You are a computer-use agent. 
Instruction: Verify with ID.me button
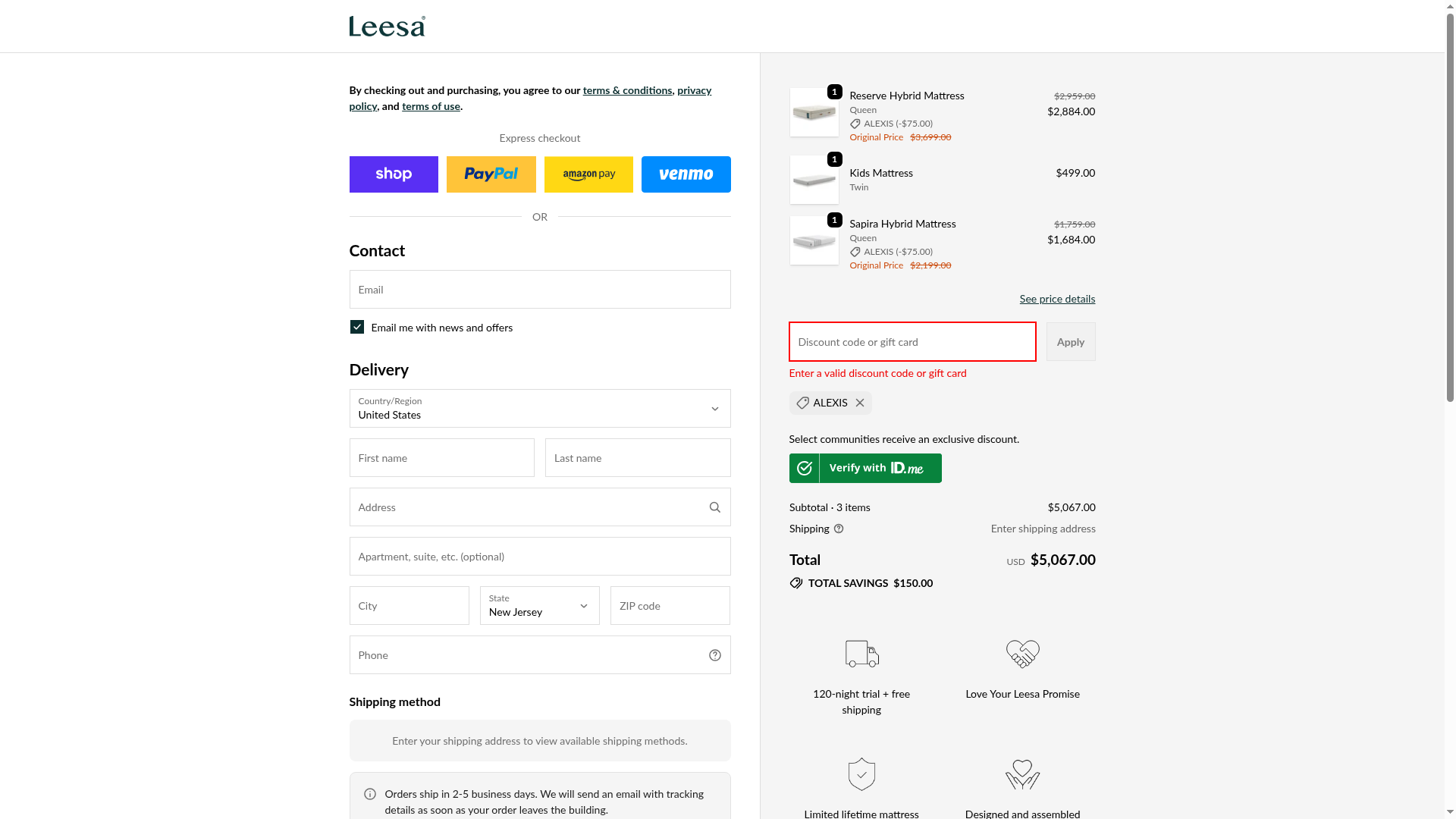coord(865,469)
